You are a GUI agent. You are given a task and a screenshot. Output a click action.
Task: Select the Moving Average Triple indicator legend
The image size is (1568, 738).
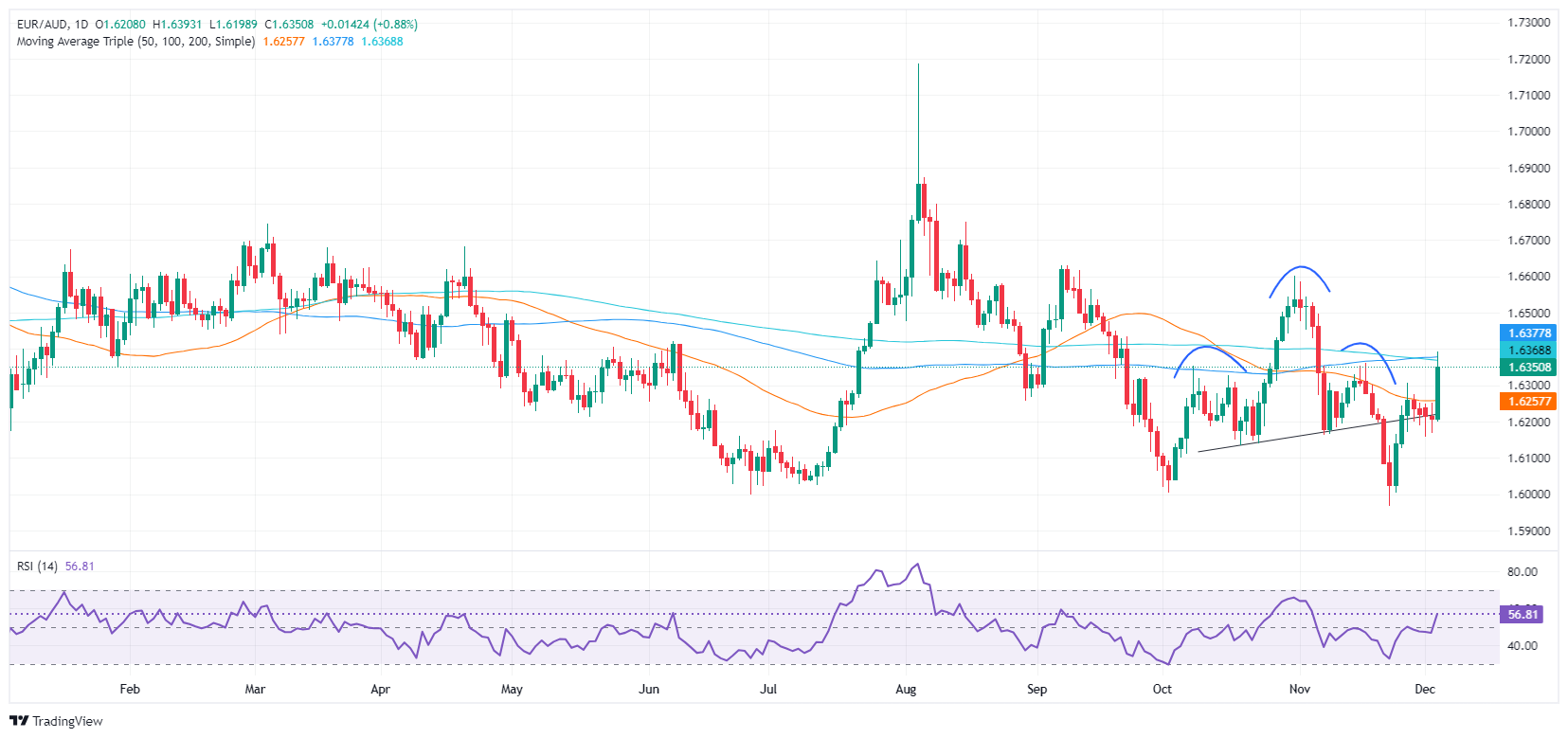(x=135, y=42)
